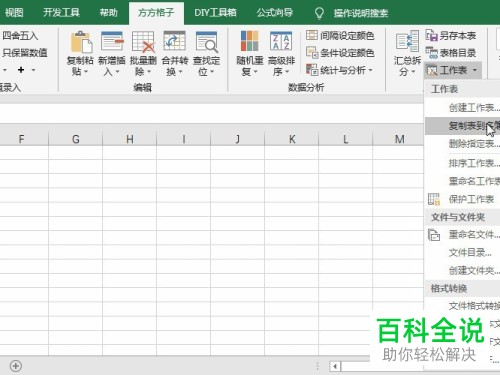Switch to the 帮助 tab
This screenshot has height=375, width=500.
[109, 13]
